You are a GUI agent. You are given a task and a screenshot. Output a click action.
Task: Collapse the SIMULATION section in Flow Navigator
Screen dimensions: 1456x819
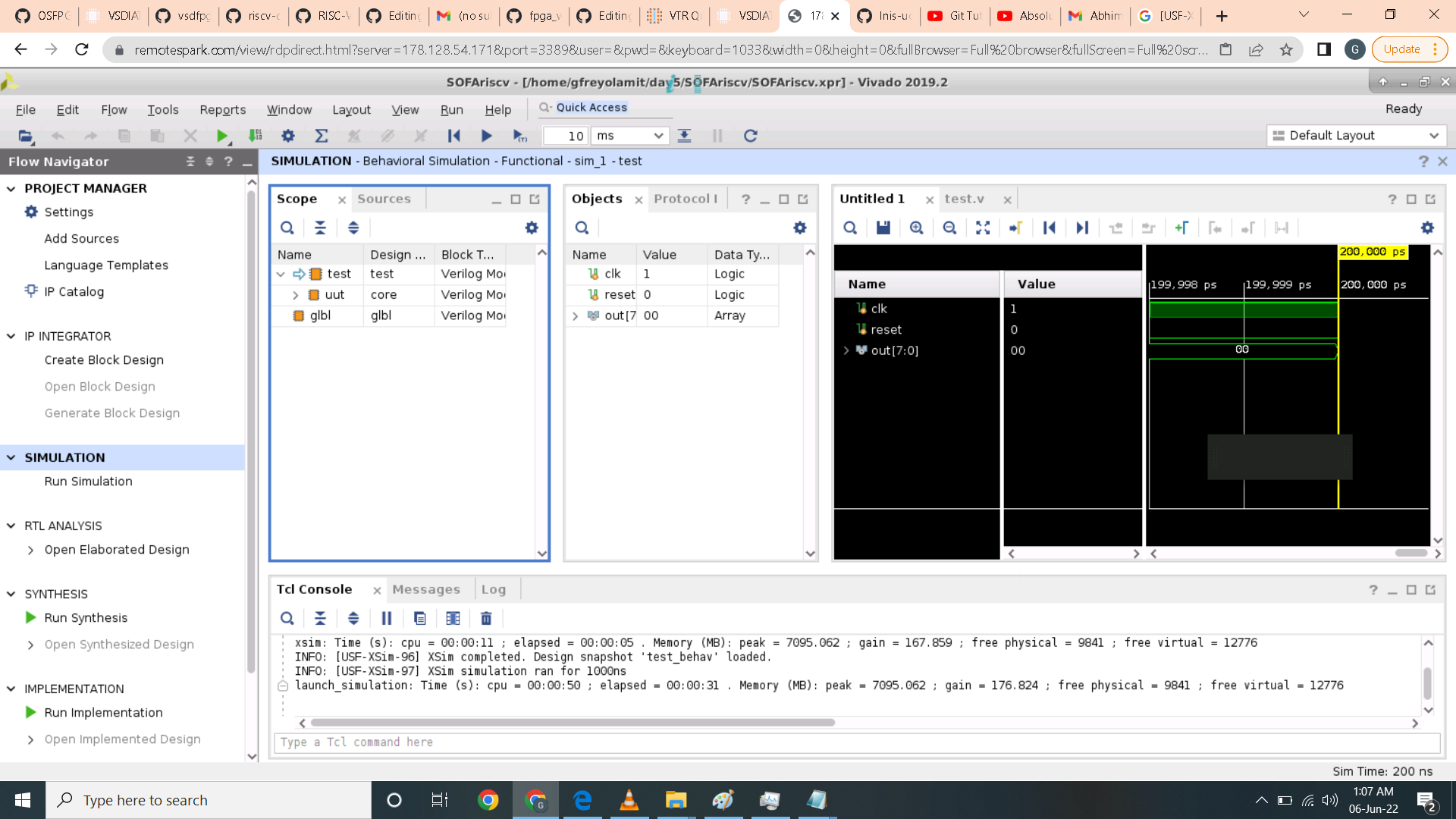[x=11, y=457]
